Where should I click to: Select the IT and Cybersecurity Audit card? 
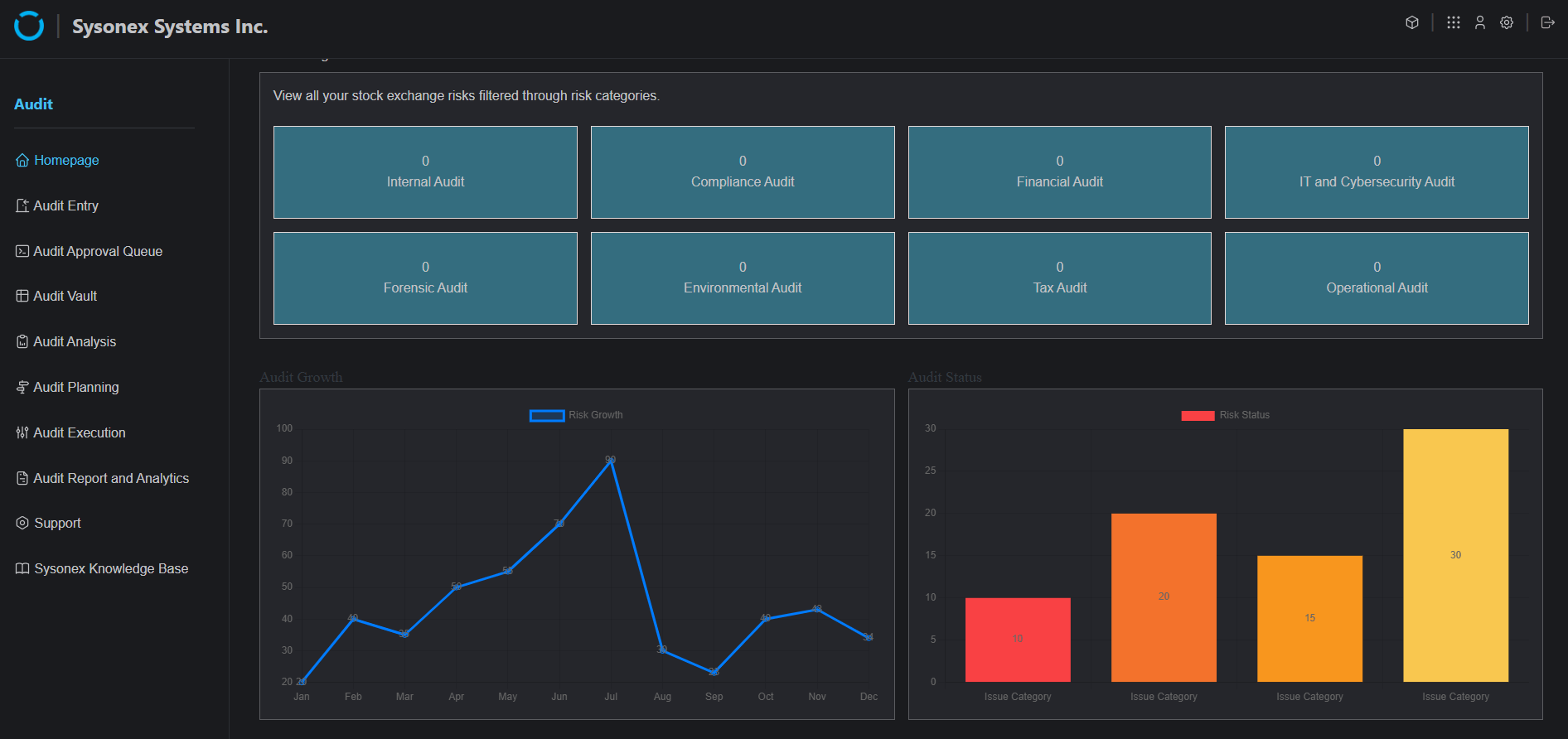[x=1377, y=172]
